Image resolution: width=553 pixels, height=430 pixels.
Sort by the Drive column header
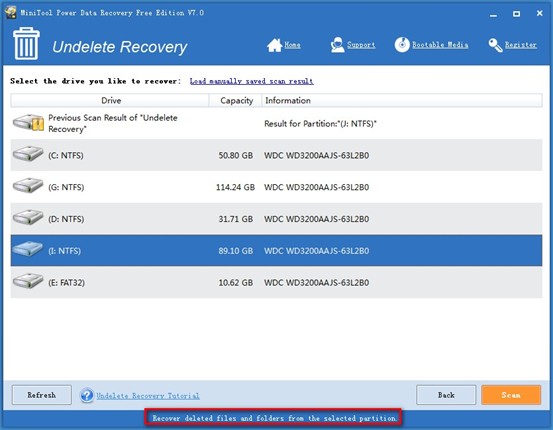pos(110,101)
